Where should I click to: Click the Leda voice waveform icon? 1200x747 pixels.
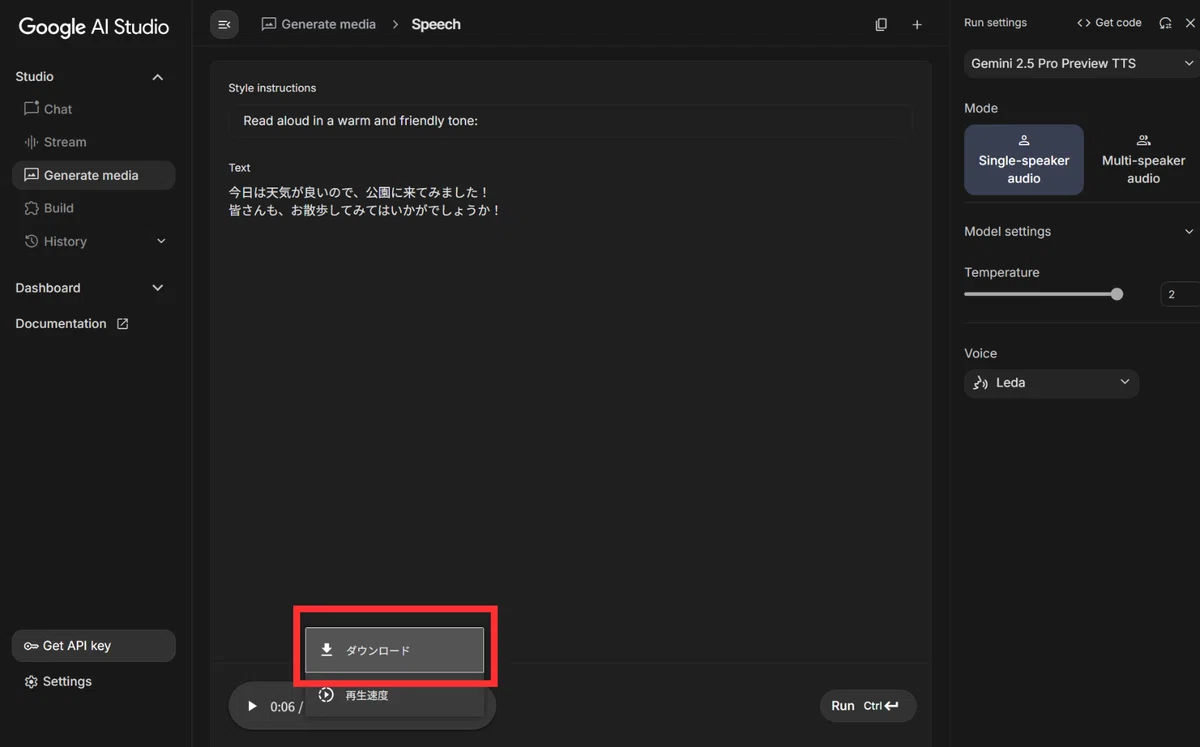(x=980, y=383)
